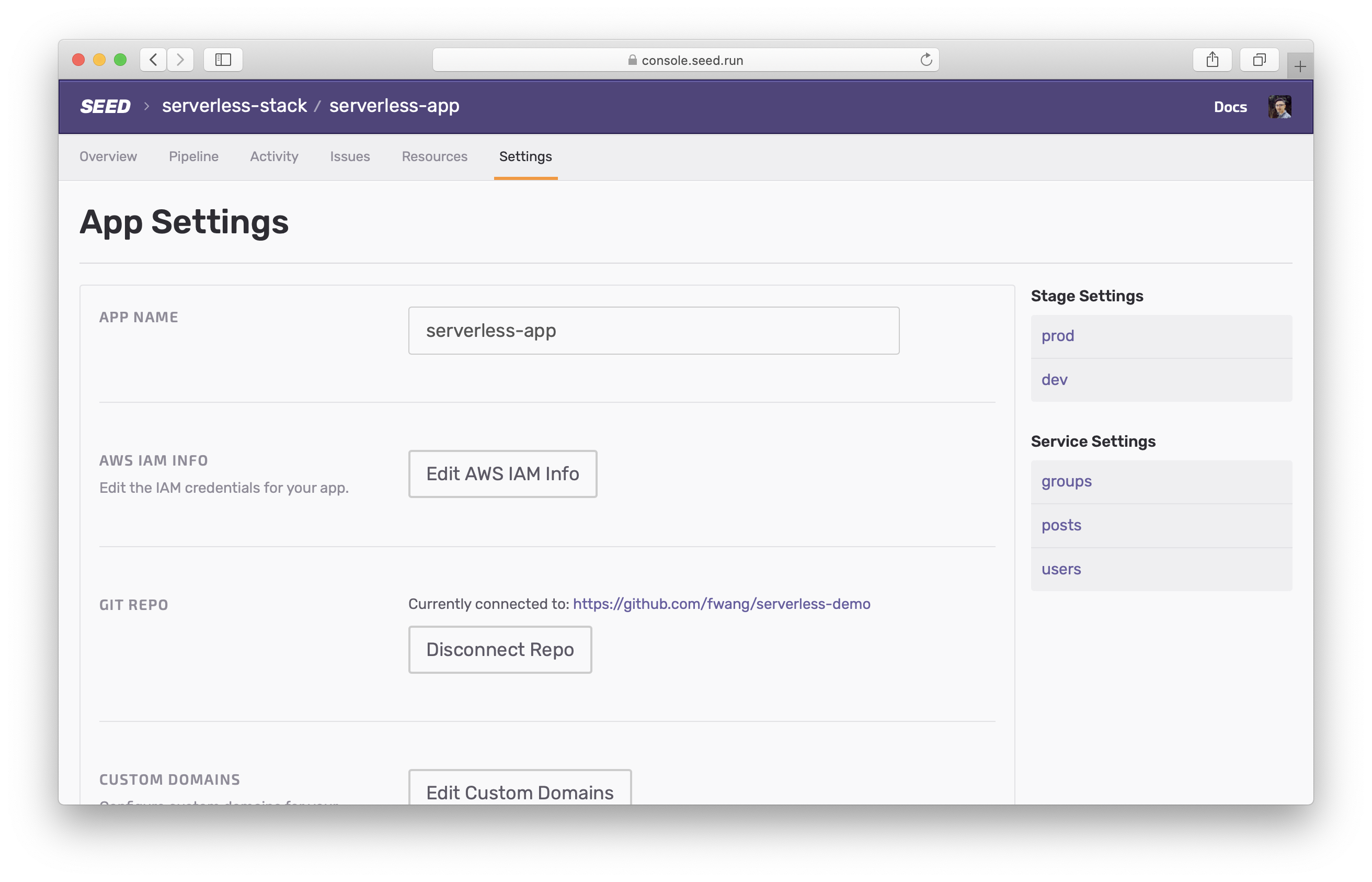
Task: Go to serverless-stack in breadcrumb
Action: tap(234, 106)
